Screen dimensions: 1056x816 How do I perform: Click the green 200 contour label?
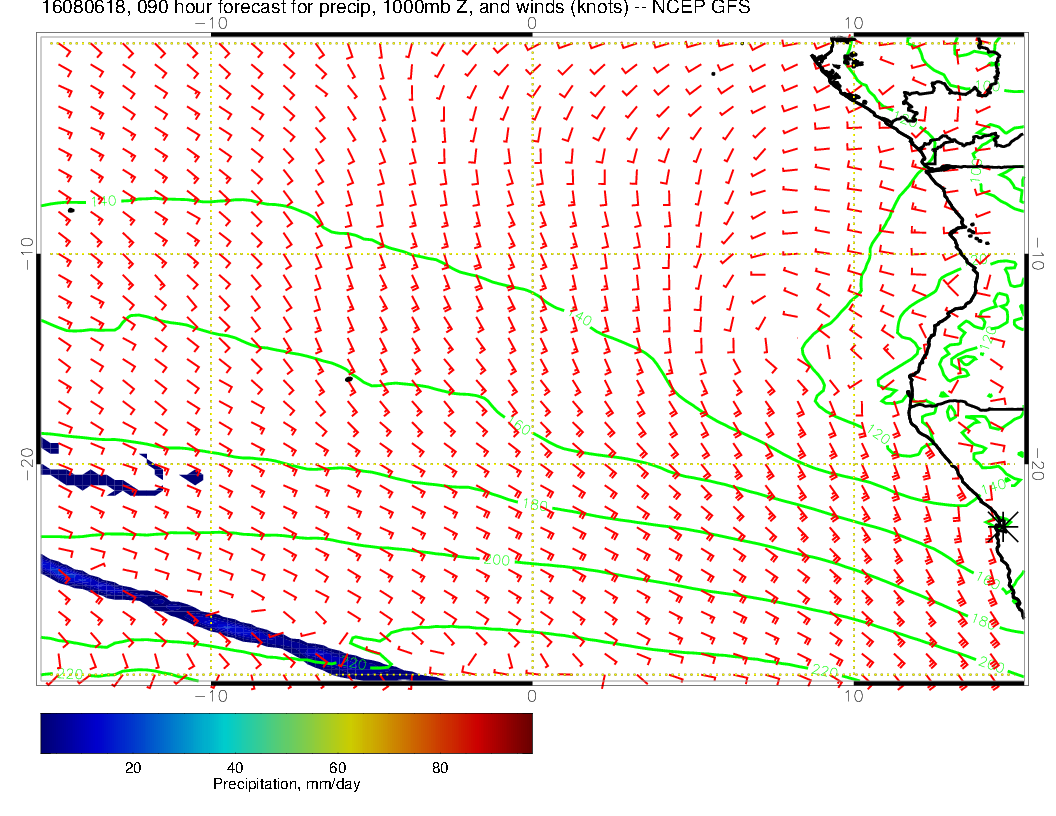click(497, 560)
